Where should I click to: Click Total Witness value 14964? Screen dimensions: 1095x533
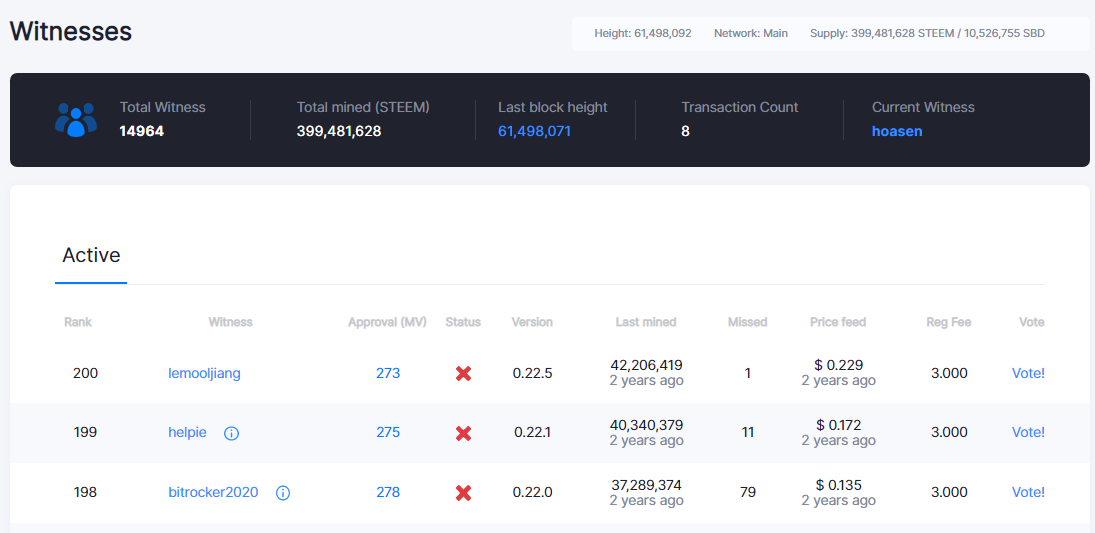[142, 131]
